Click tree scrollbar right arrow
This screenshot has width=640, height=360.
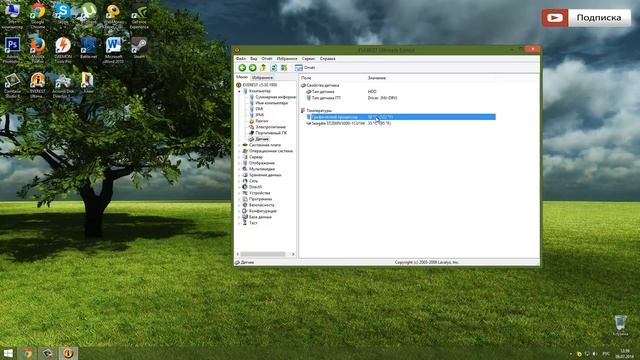293,254
